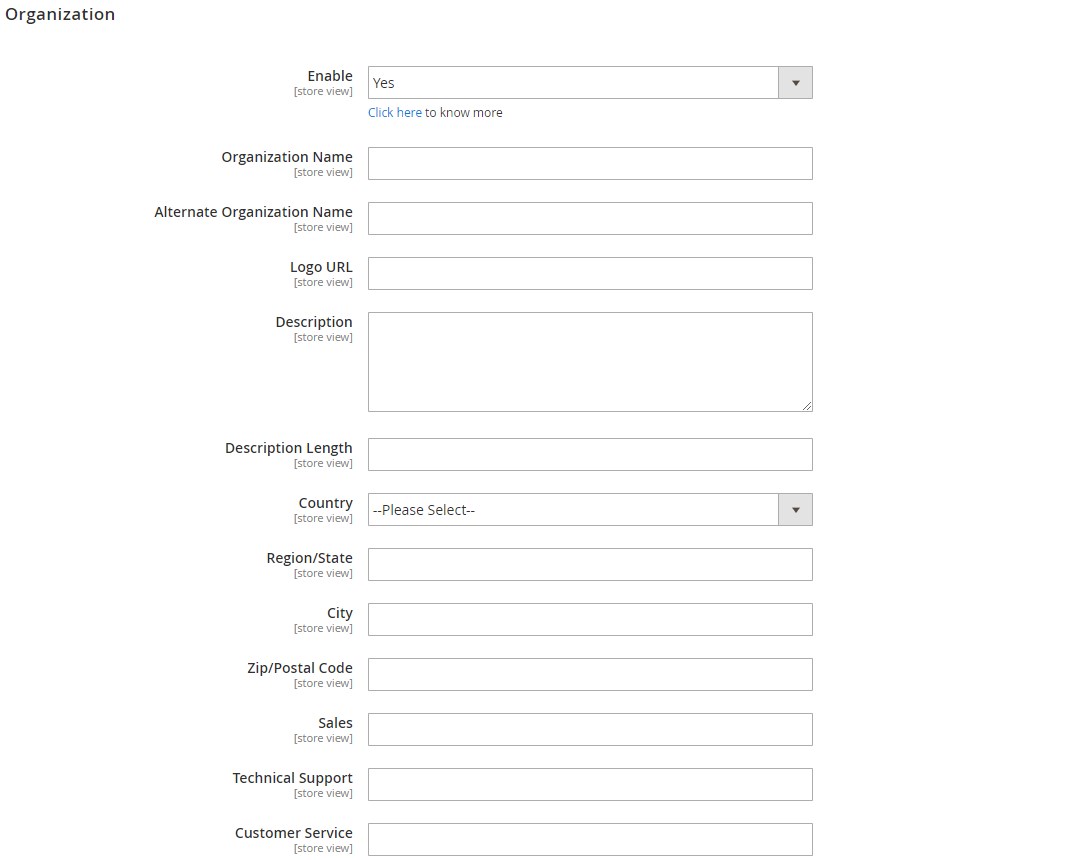Click into Alternate Organization Name field
This screenshot has height=860, width=1073.
[x=590, y=218]
